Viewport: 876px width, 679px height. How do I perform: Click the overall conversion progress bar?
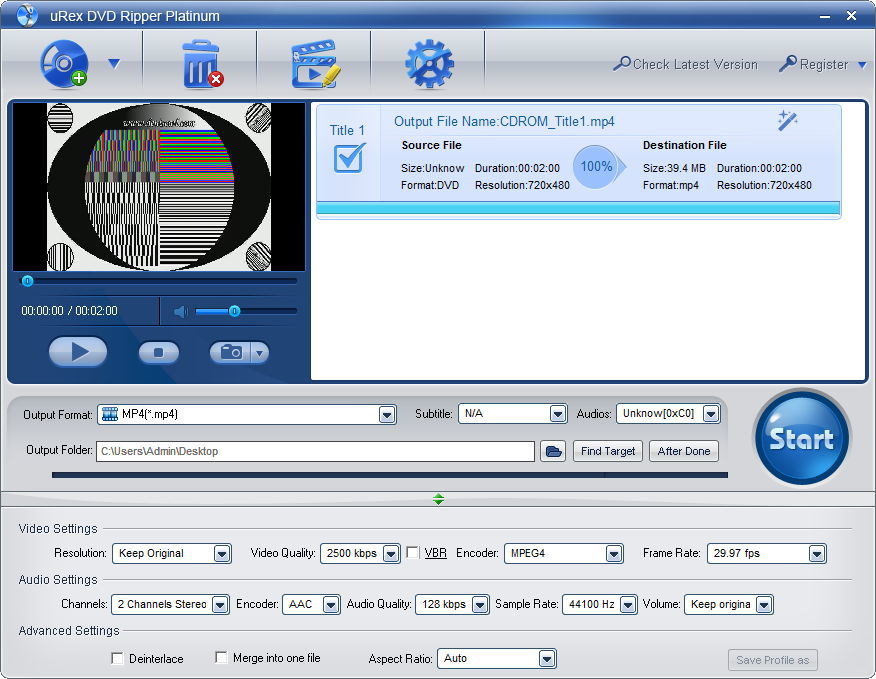389,475
